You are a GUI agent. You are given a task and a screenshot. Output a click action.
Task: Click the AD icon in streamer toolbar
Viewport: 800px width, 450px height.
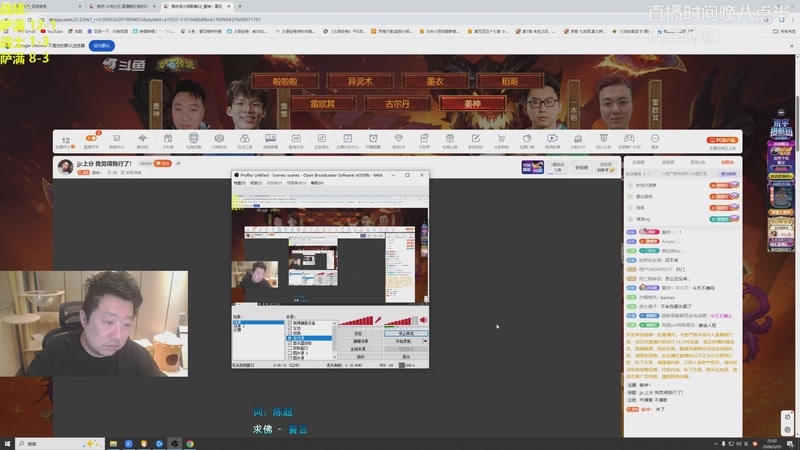click(x=296, y=138)
